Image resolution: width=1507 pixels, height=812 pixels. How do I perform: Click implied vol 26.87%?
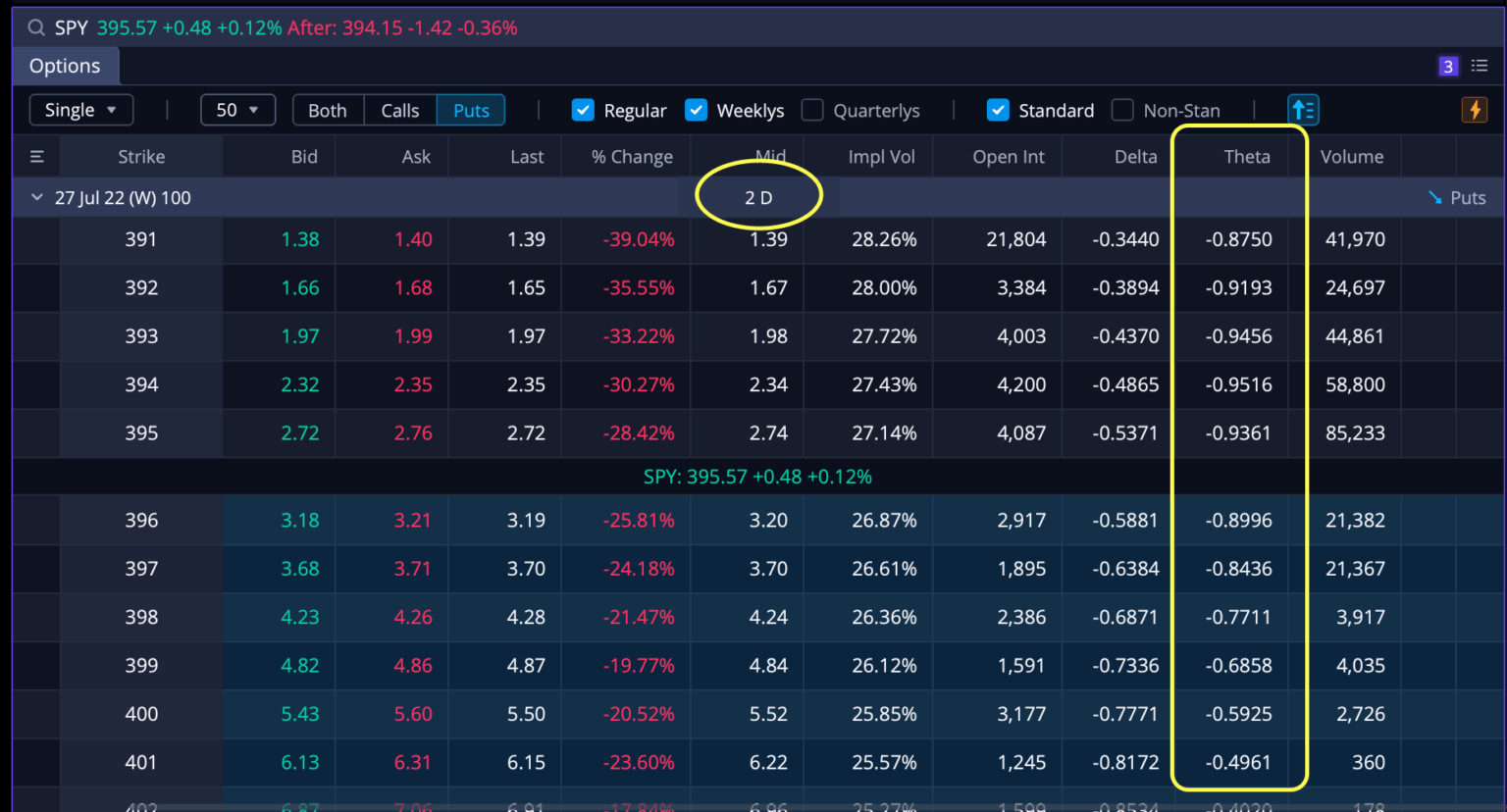(884, 521)
